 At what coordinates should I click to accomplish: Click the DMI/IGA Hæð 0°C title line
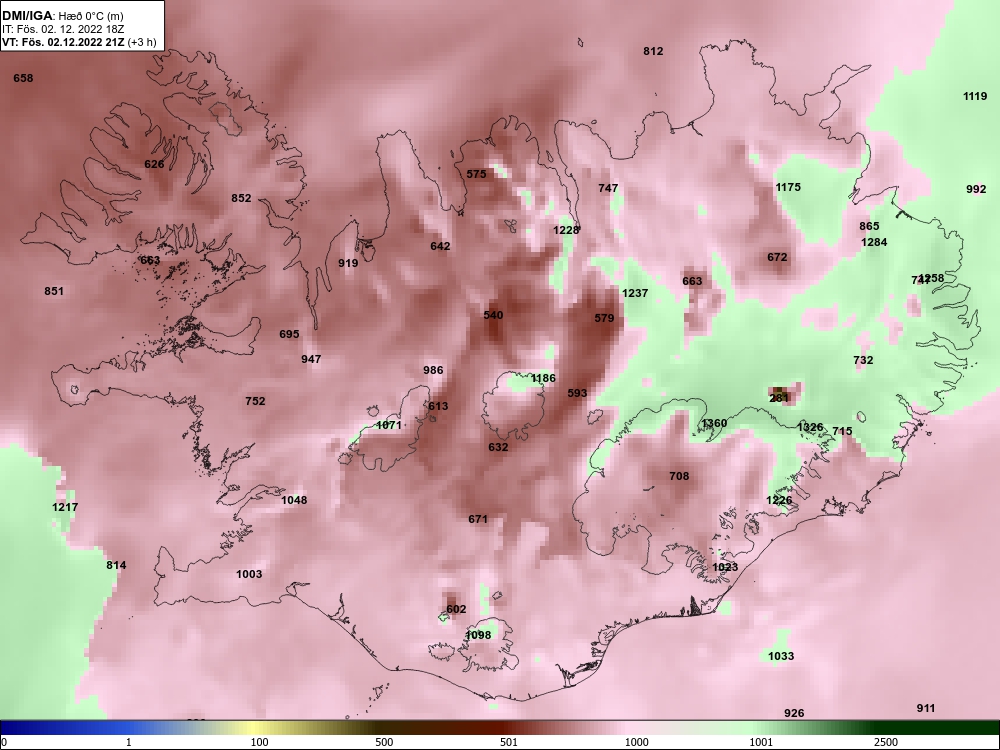click(x=62, y=16)
